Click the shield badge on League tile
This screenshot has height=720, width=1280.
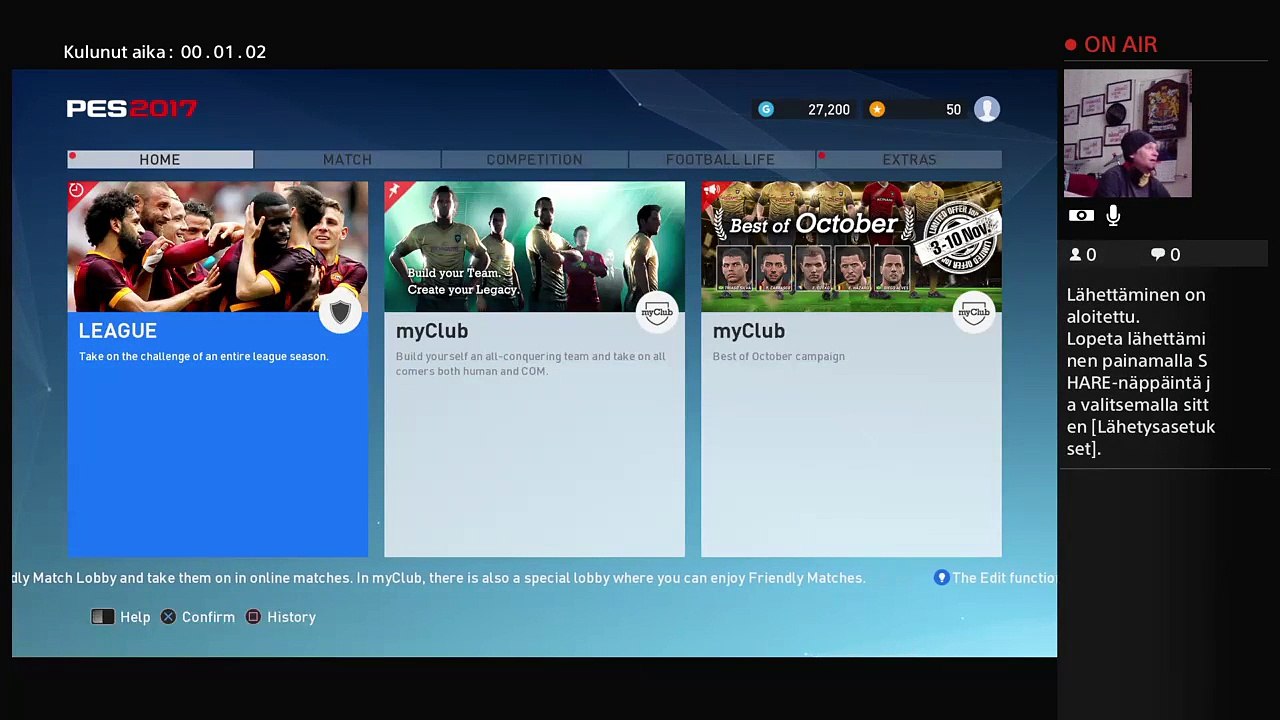340,313
